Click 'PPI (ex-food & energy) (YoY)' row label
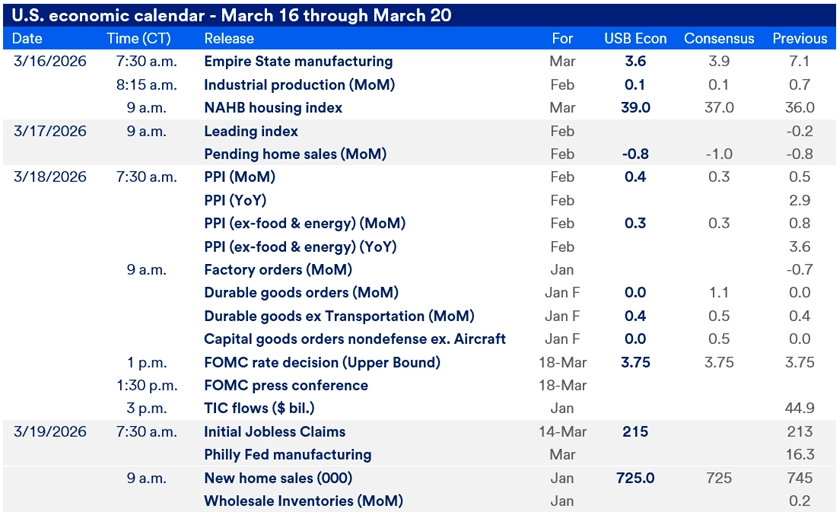This screenshot has height=515, width=840. (x=301, y=247)
